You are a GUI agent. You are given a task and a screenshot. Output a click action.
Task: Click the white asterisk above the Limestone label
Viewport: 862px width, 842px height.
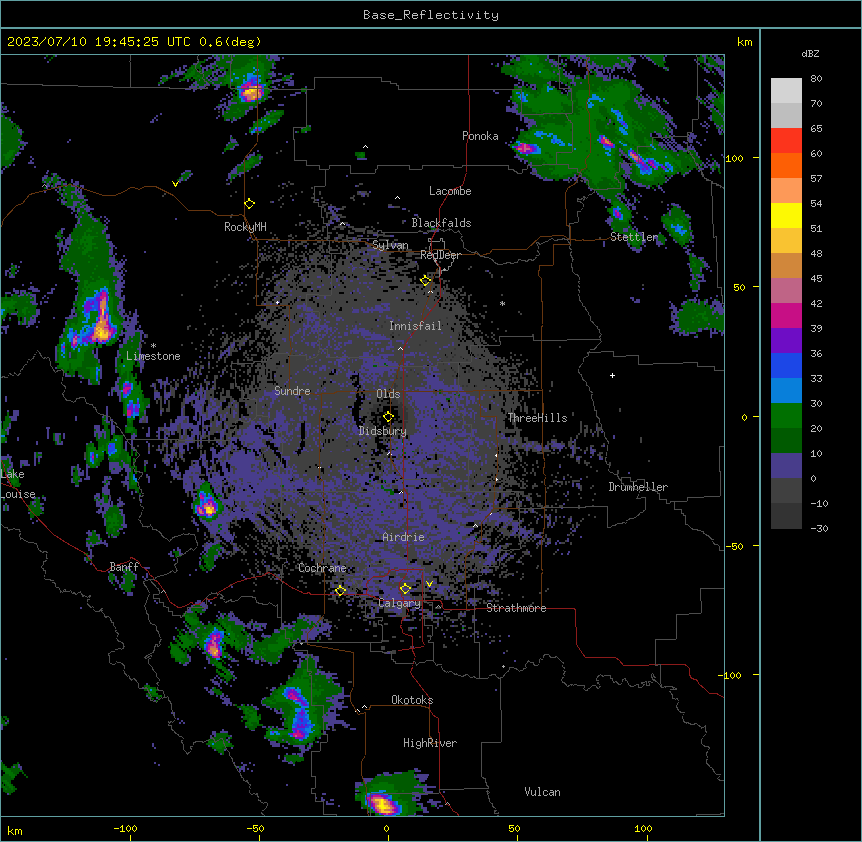[153, 346]
